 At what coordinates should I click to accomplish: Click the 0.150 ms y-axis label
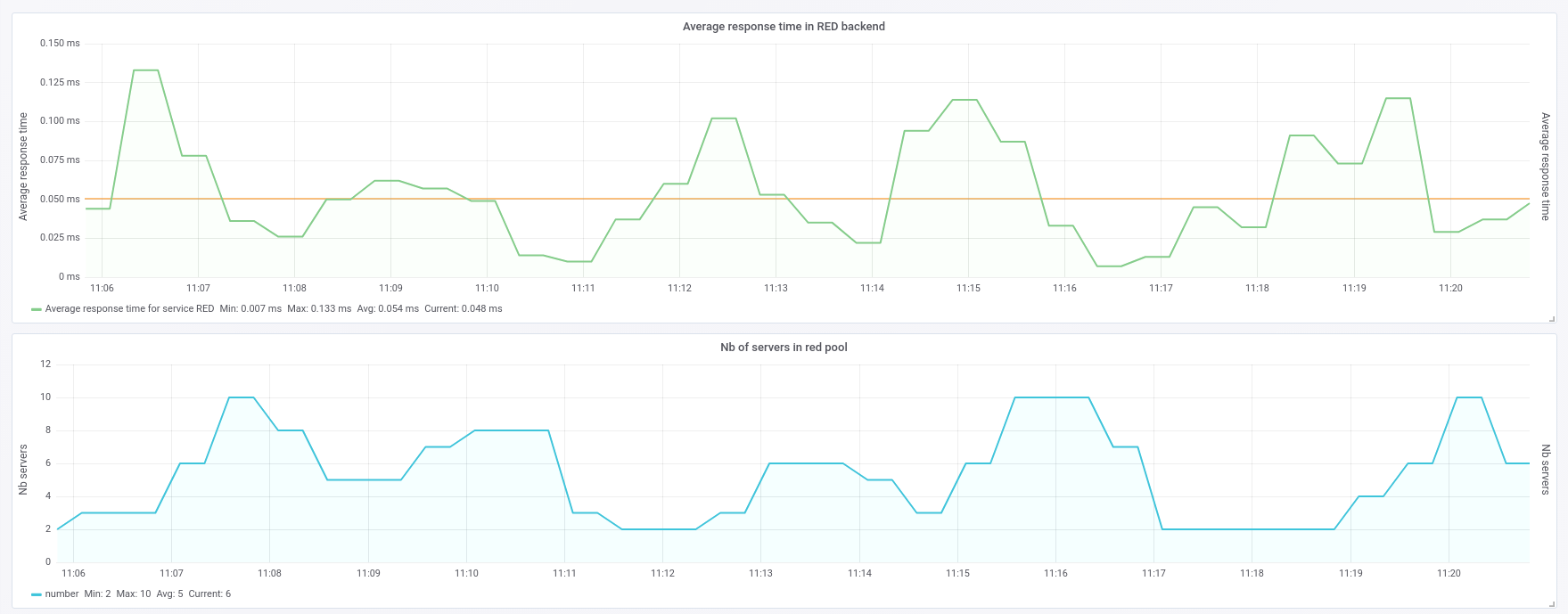point(60,43)
